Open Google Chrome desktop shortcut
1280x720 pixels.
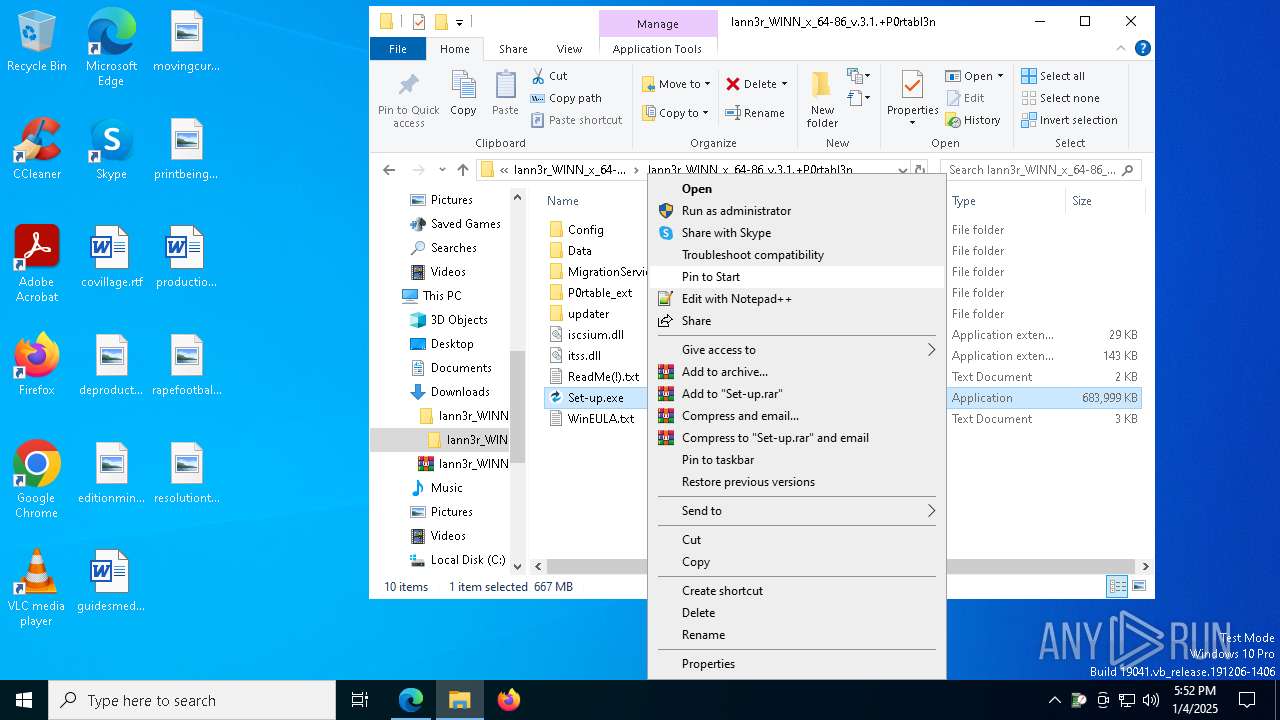tap(37, 480)
